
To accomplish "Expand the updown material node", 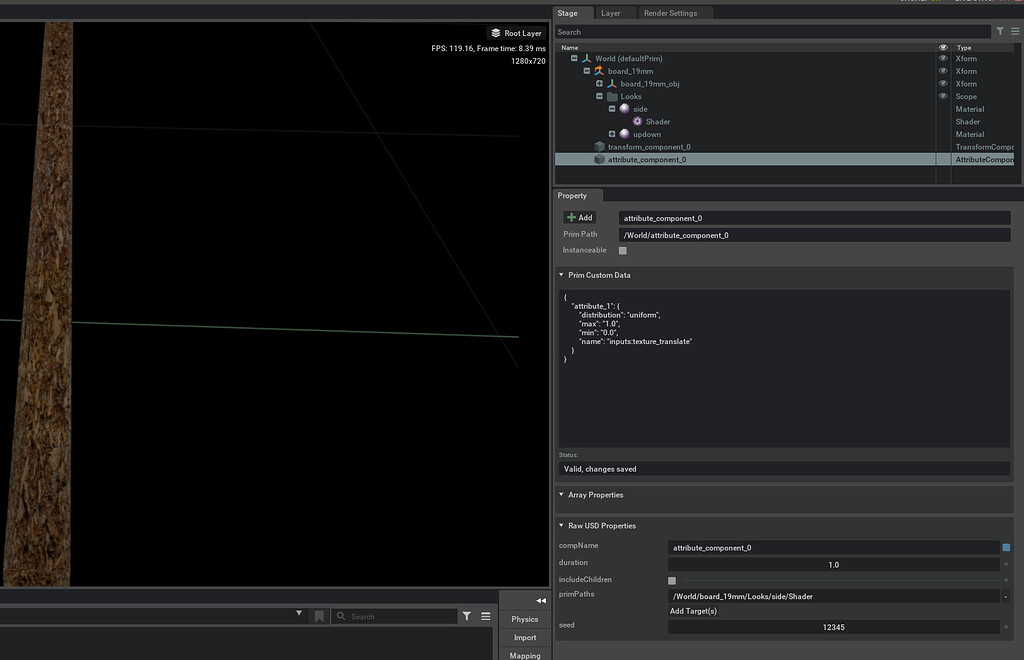I will tap(612, 134).
